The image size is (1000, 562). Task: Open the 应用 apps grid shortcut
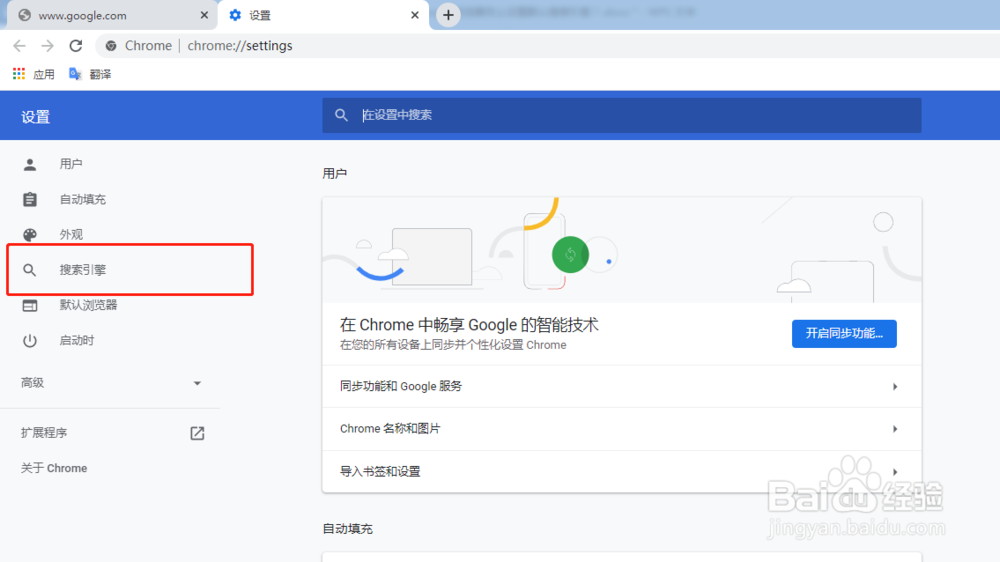point(34,75)
